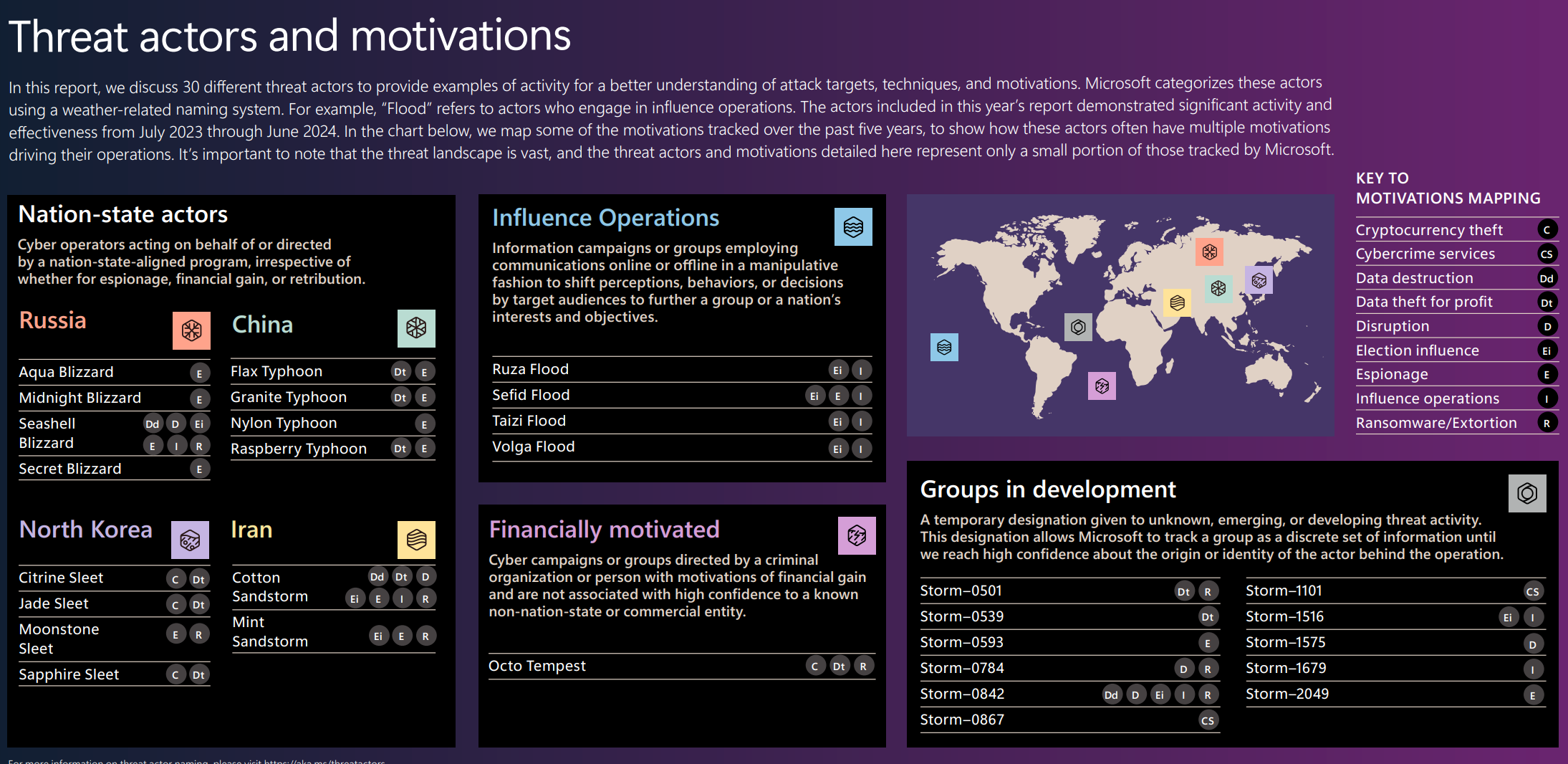Image resolution: width=1568 pixels, height=764 pixels.
Task: Select the Granite Typhoon actor name
Action: click(289, 397)
